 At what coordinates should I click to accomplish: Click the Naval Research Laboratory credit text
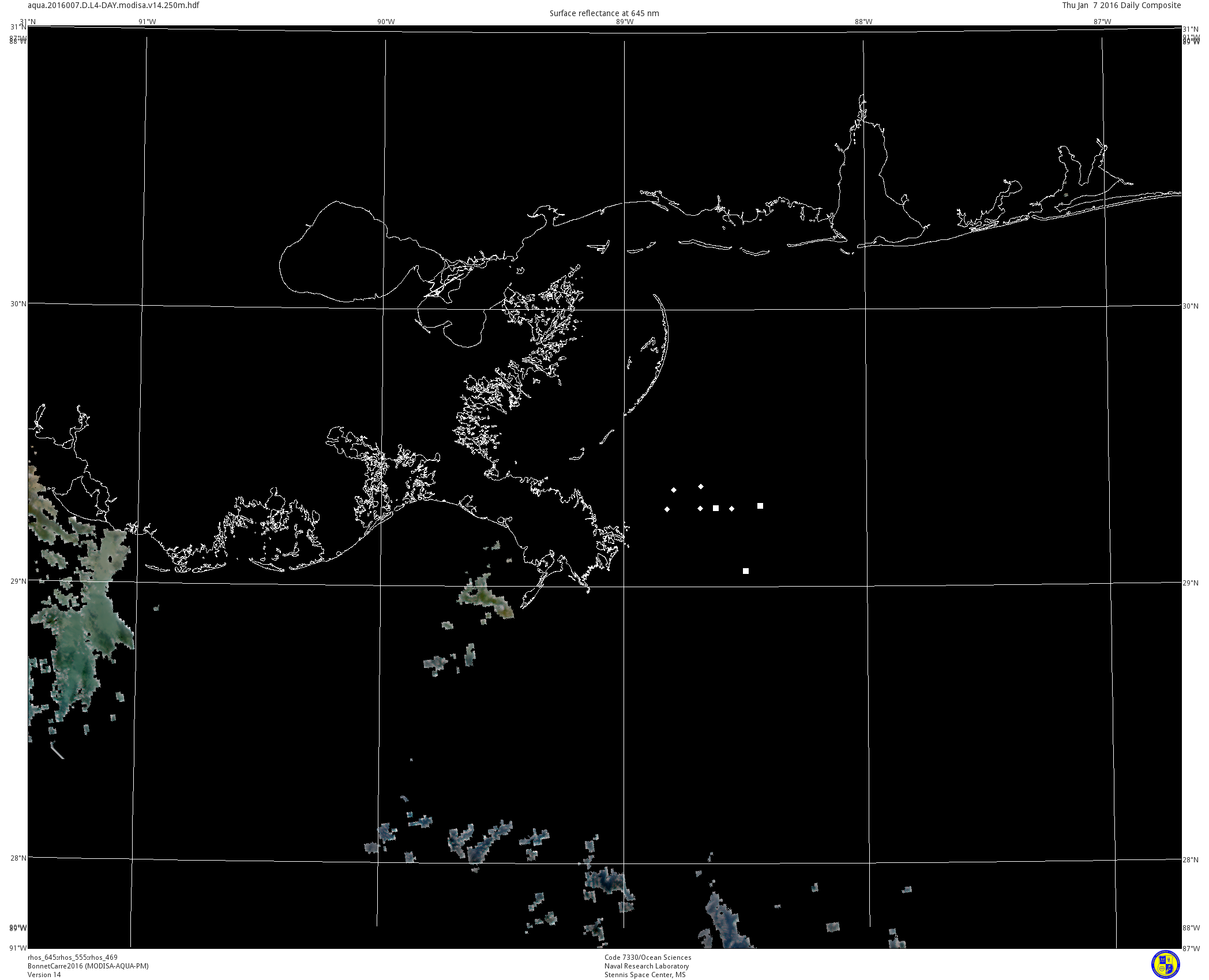(647, 966)
